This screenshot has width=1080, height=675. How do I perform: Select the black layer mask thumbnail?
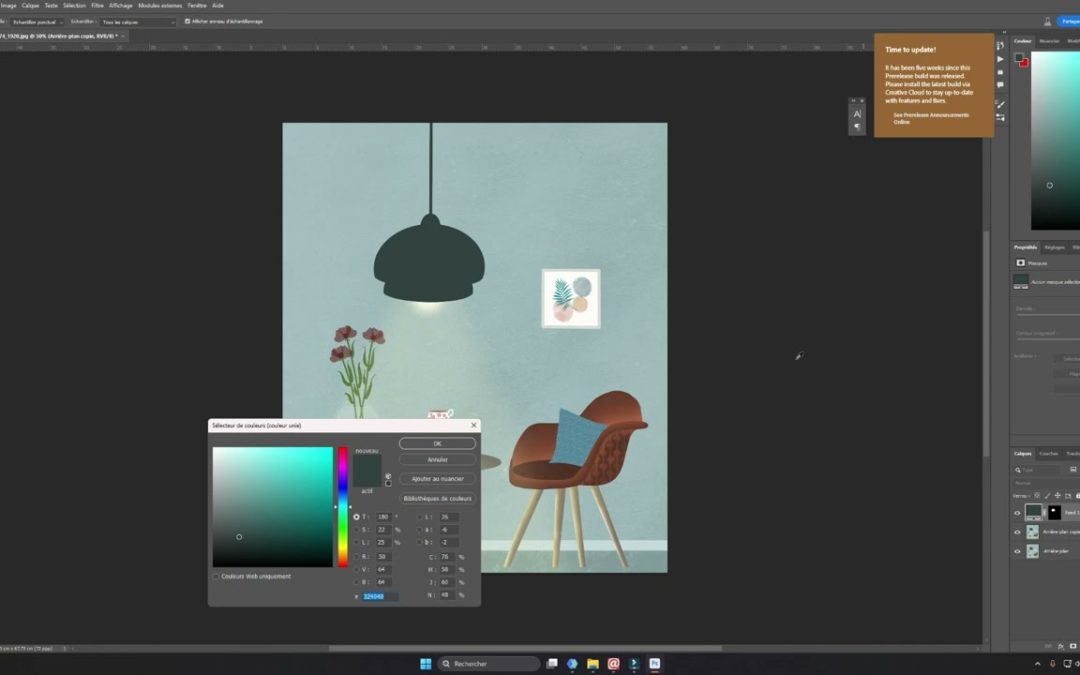1055,512
